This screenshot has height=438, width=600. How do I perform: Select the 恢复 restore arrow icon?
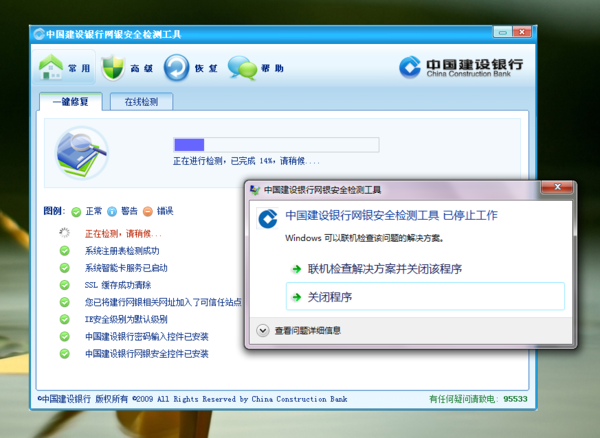(176, 68)
